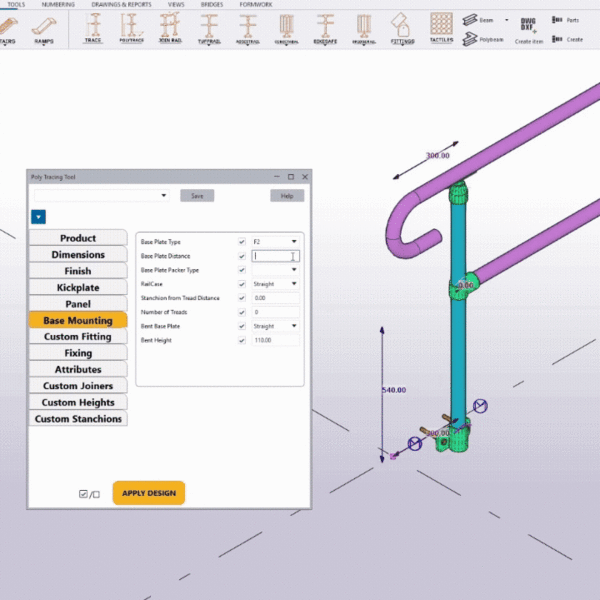The image size is (600, 600).
Task: Open the Attributes section
Action: tap(78, 369)
